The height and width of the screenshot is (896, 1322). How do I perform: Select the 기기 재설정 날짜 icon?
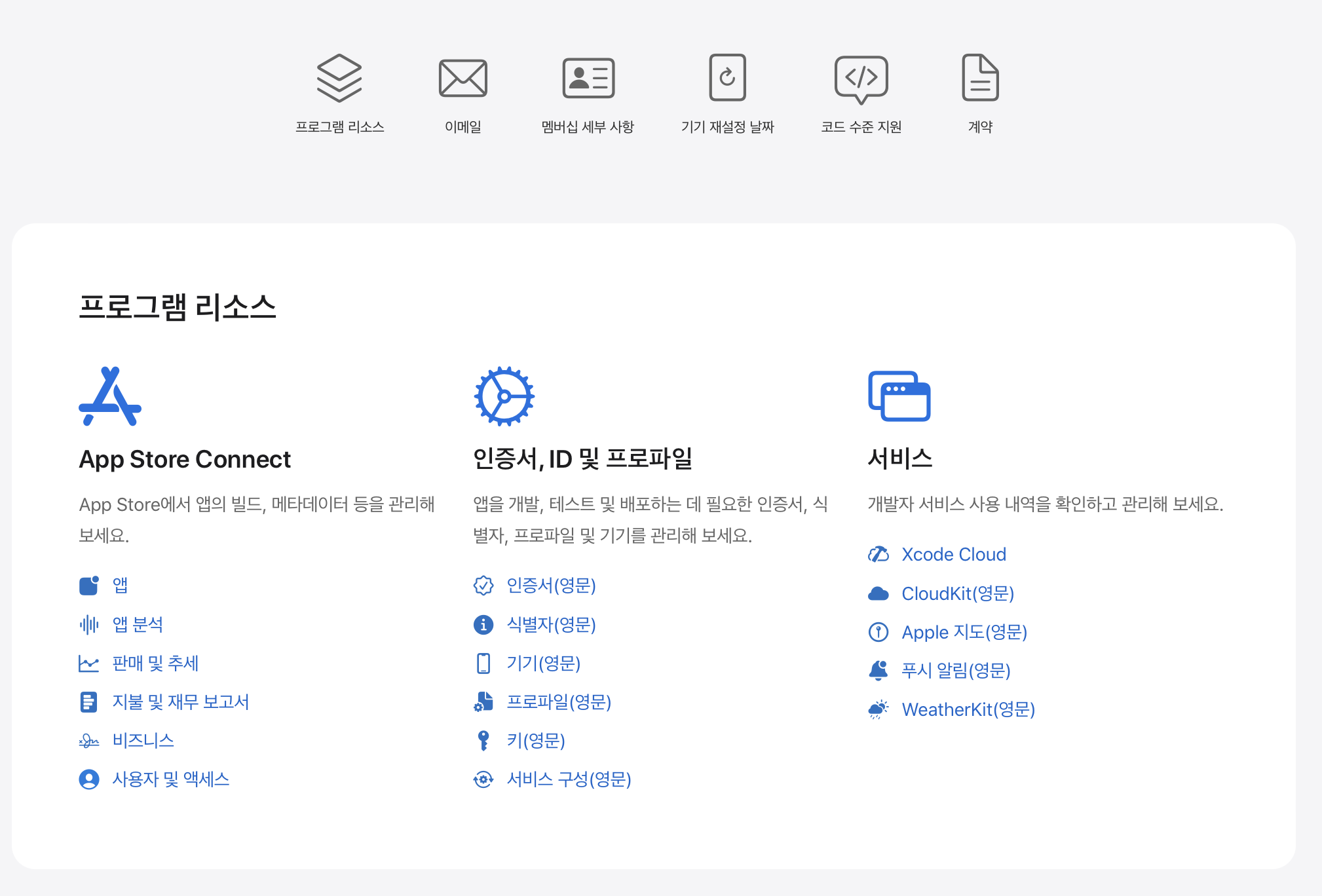pyautogui.click(x=727, y=78)
